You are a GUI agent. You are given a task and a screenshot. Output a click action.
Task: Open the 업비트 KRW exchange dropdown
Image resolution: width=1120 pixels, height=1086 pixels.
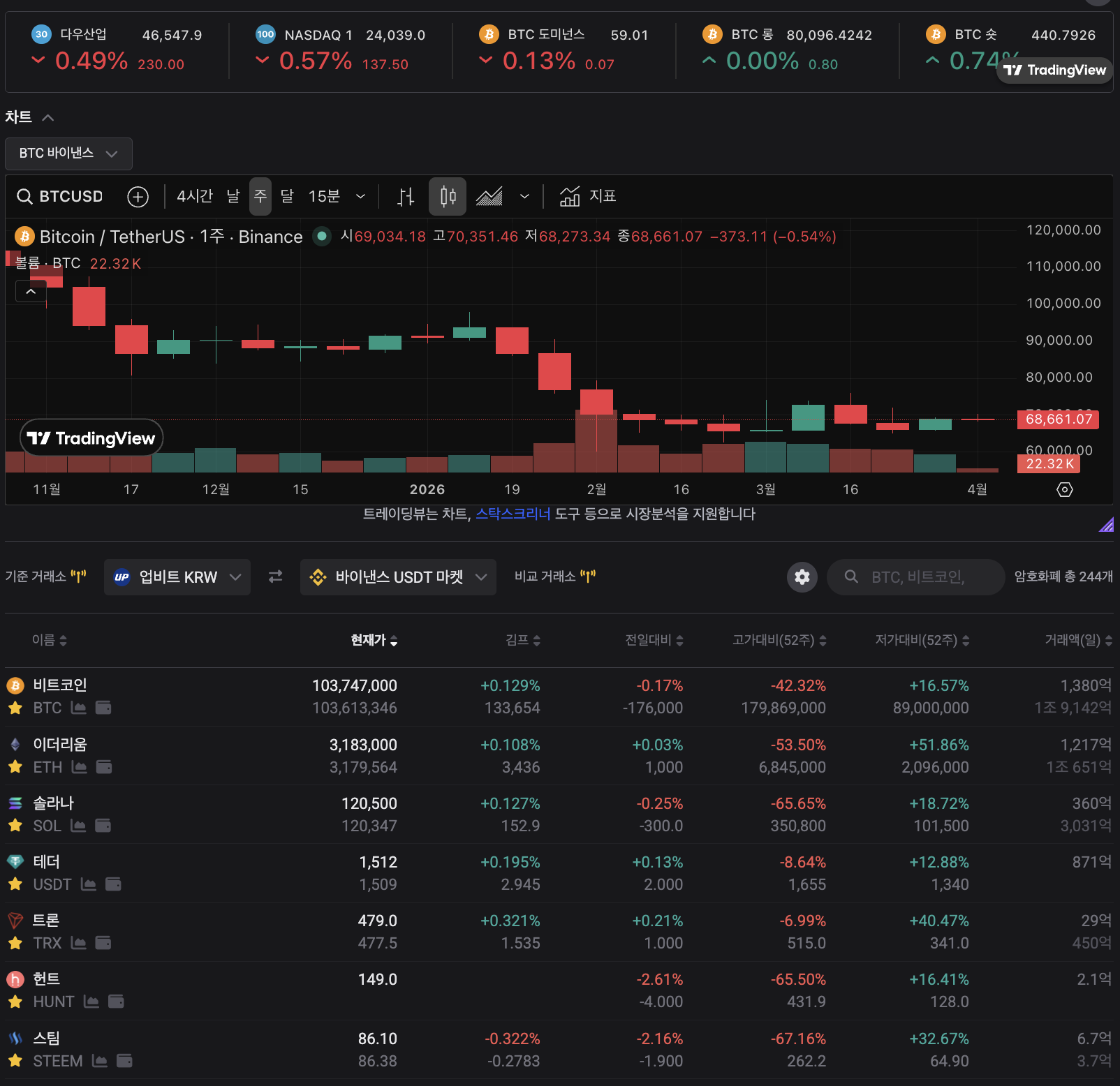177,577
